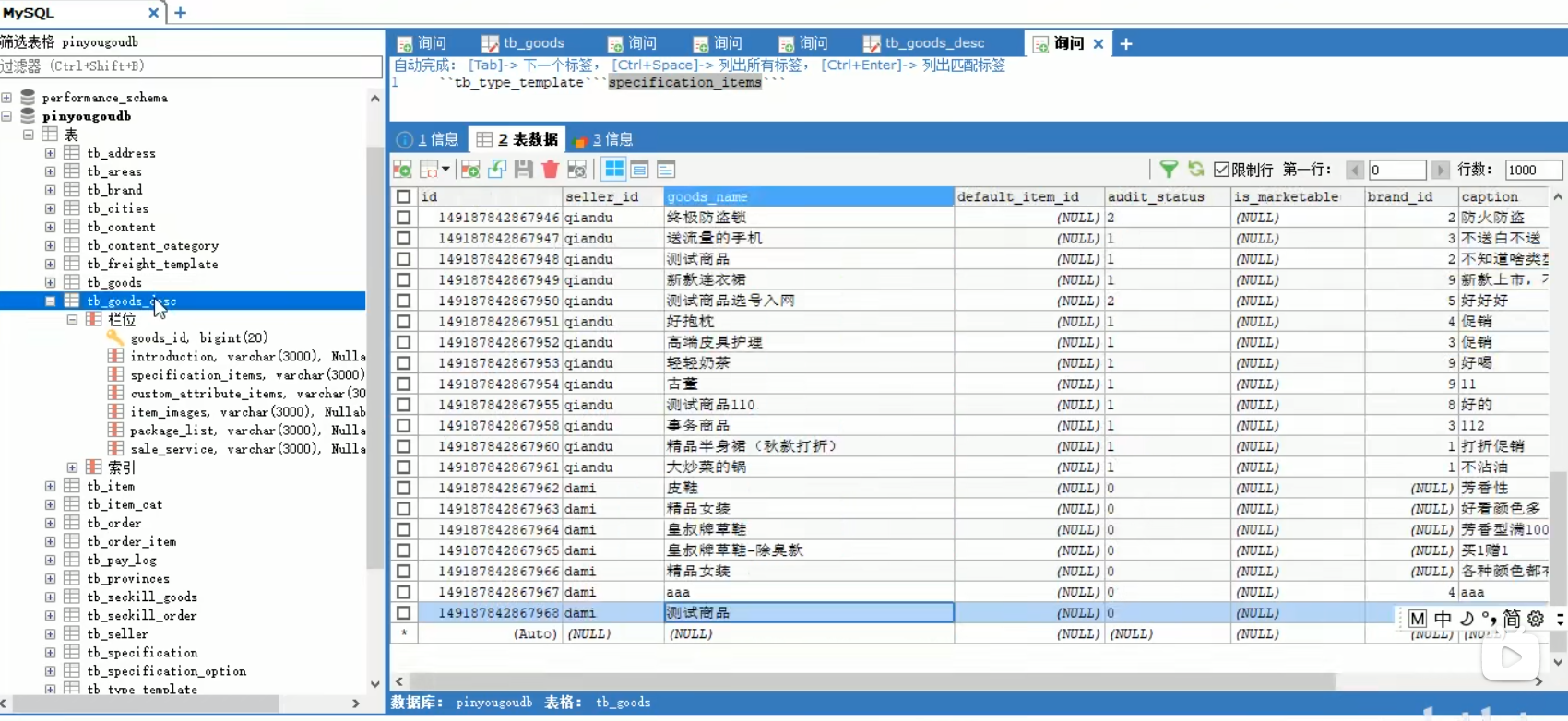Switch to form view mode icon

639,169
